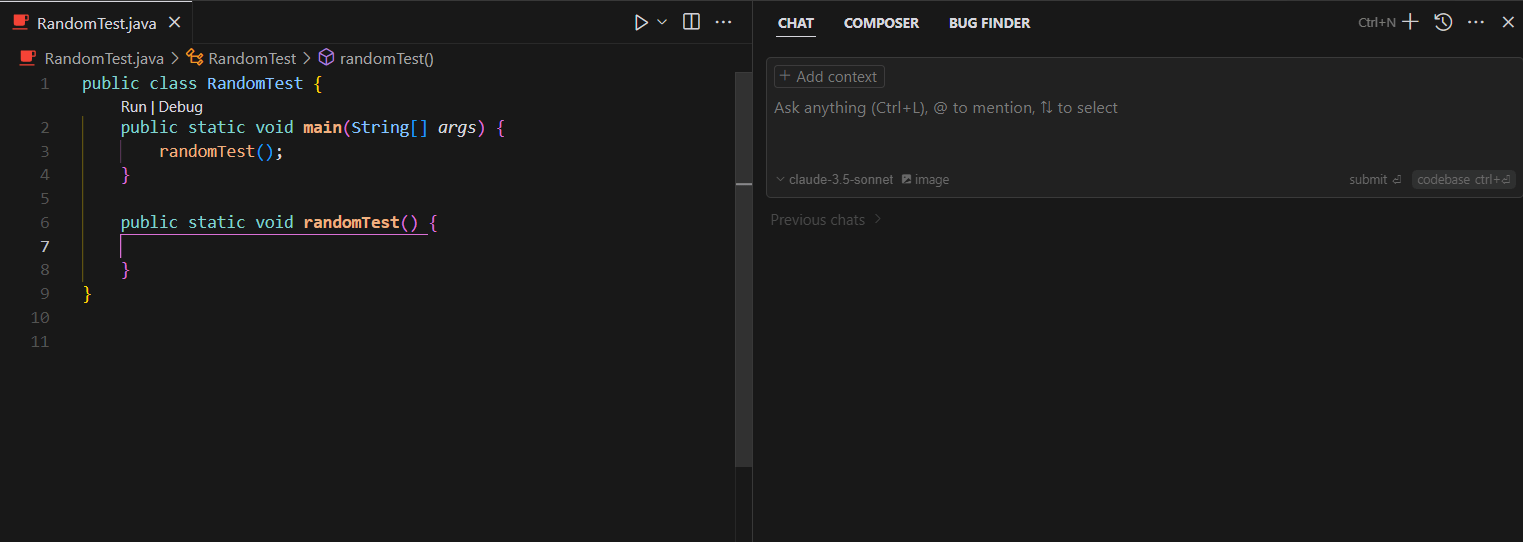Click the codebase ctrl+enter button
Image resolution: width=1523 pixels, height=542 pixels.
[x=1463, y=180]
